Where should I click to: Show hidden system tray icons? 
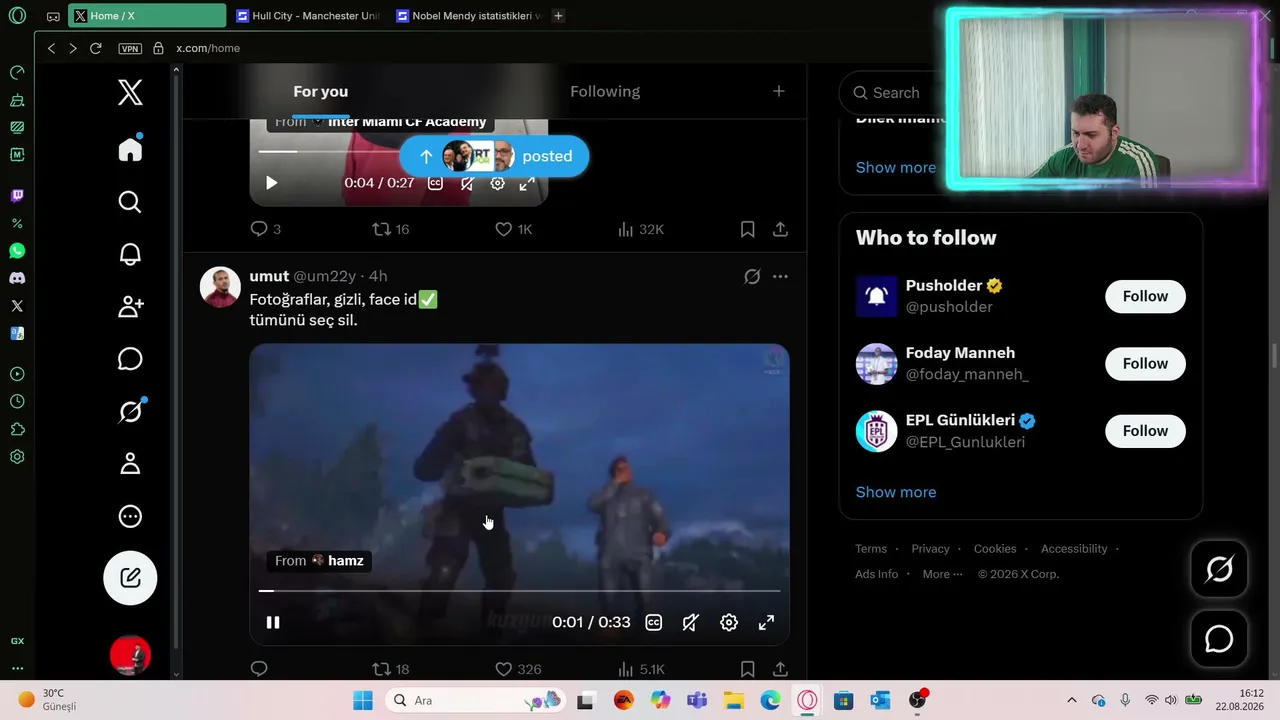coord(1072,700)
